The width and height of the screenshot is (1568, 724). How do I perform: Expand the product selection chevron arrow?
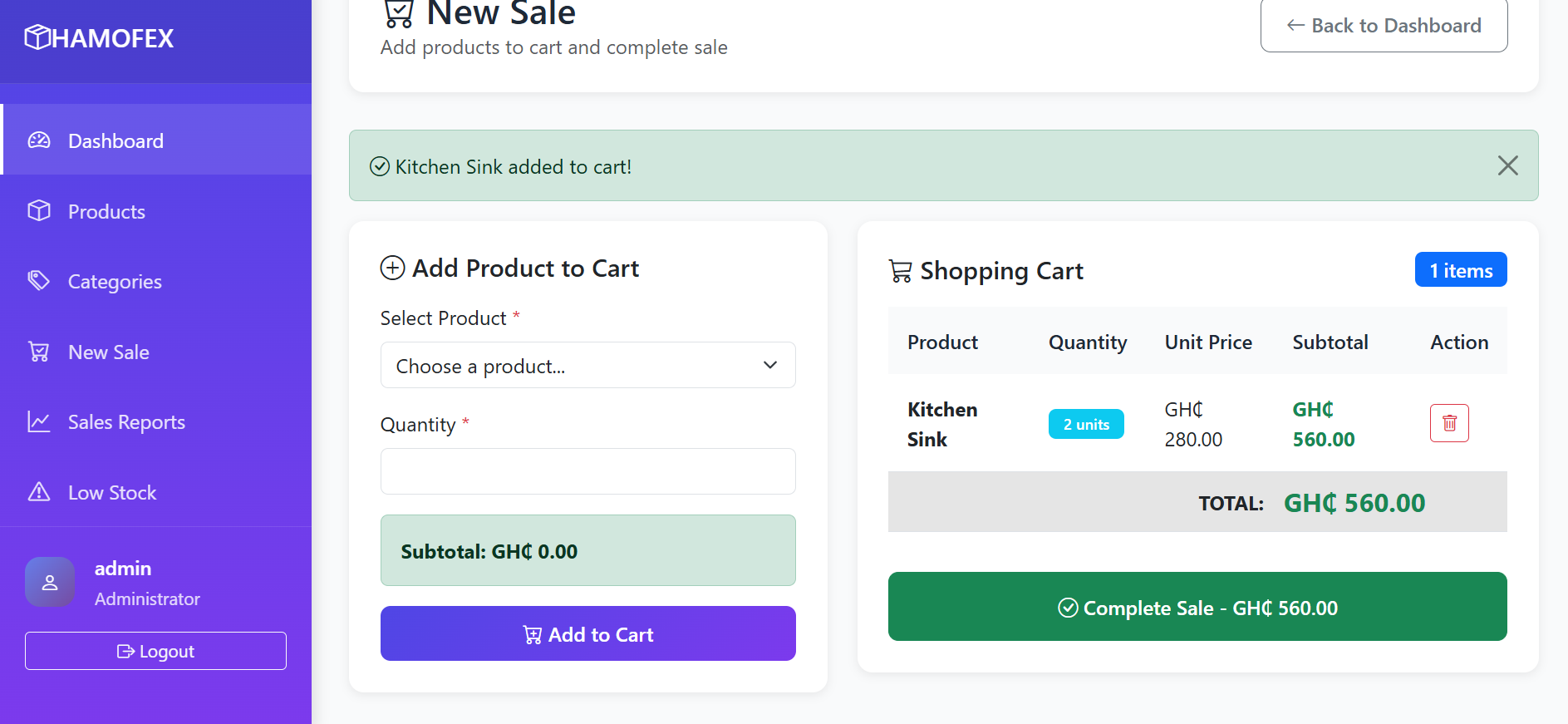769,365
